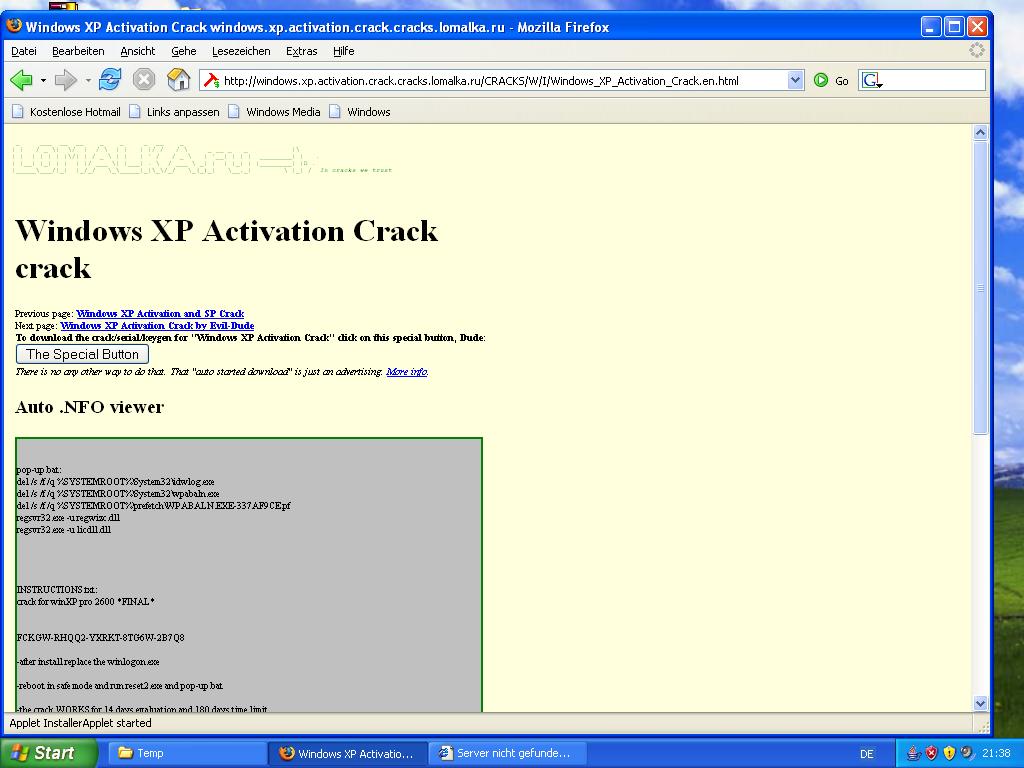This screenshot has width=1024, height=768.
Task: Open the Java tray icon
Action: coord(914,753)
